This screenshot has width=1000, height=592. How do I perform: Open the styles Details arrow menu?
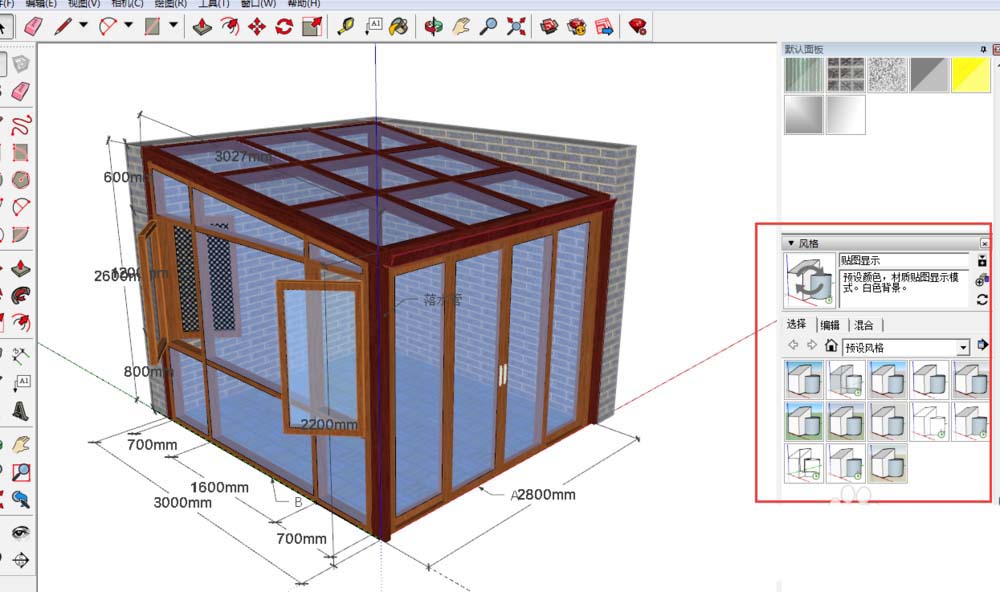tap(982, 345)
